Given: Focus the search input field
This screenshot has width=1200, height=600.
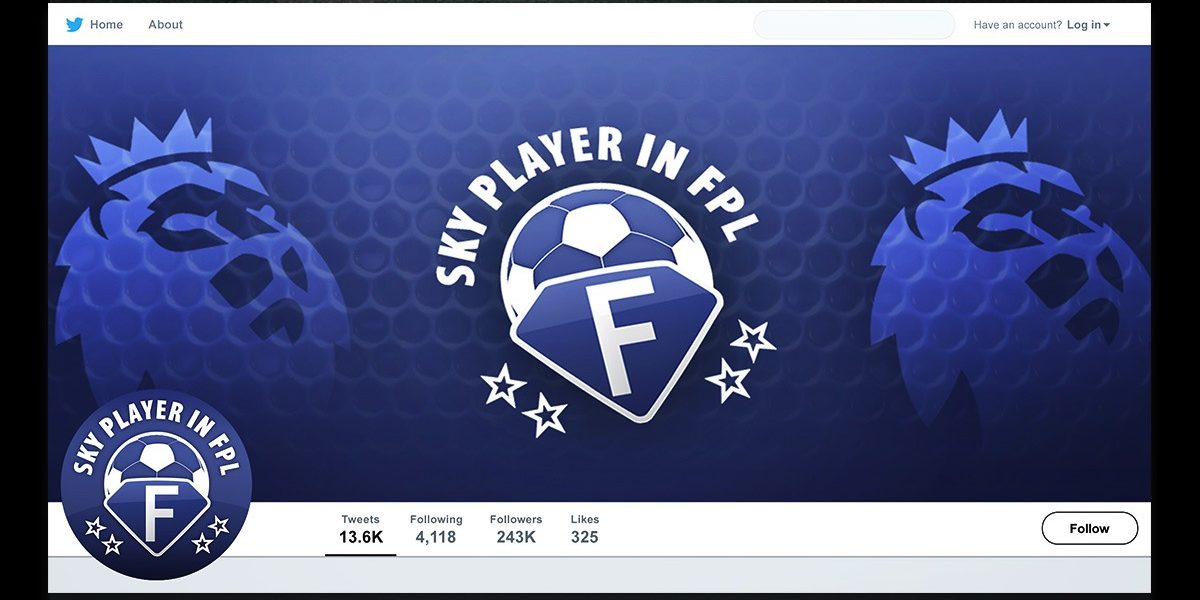Looking at the screenshot, I should pos(854,25).
